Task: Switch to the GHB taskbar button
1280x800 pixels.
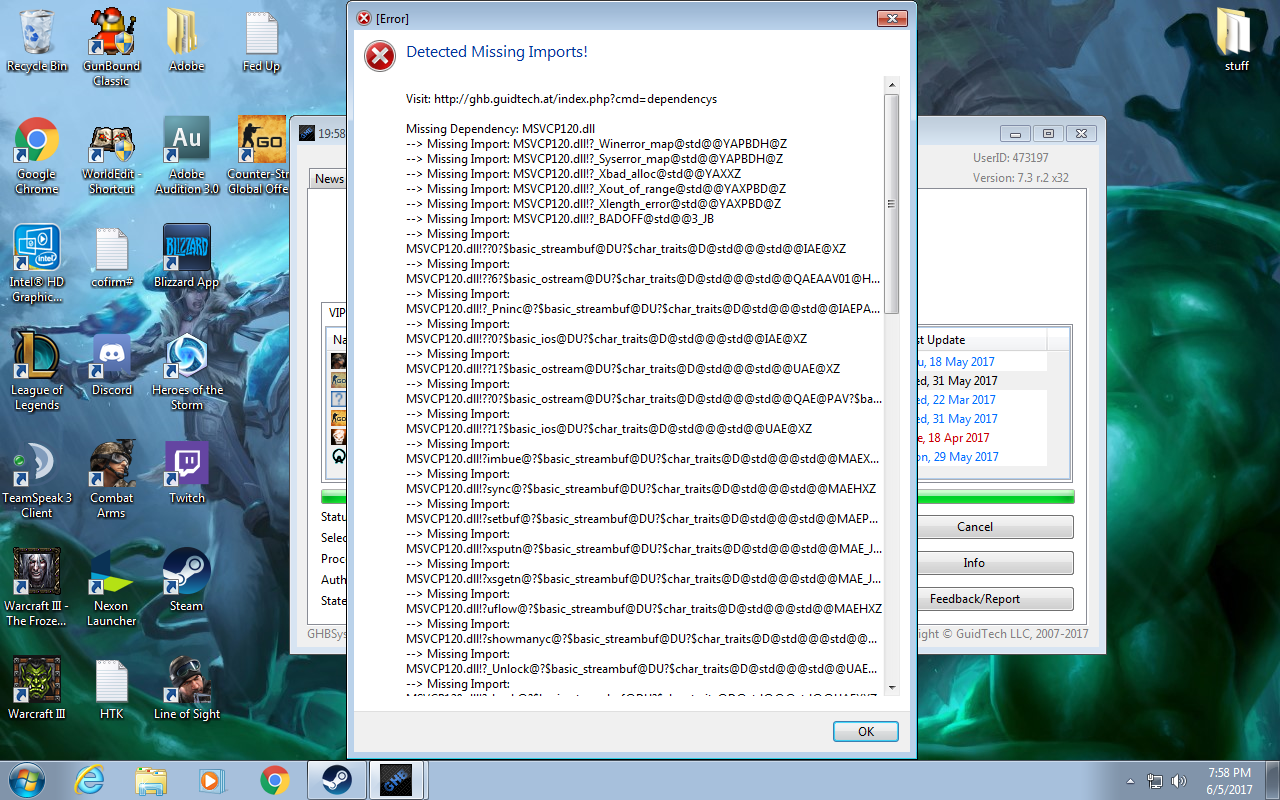Action: 398,780
